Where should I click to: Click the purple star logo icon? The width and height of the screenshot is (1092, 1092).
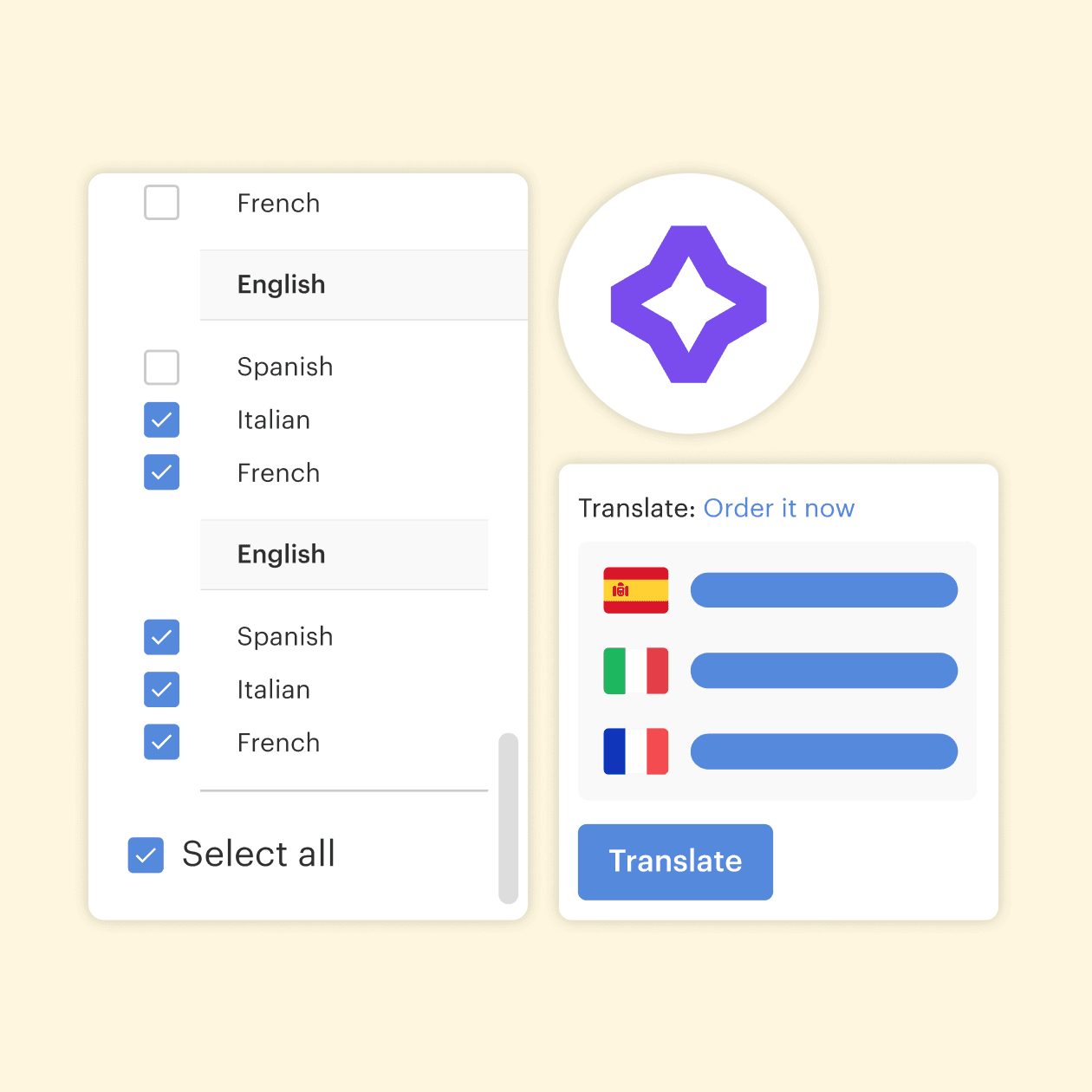688,304
